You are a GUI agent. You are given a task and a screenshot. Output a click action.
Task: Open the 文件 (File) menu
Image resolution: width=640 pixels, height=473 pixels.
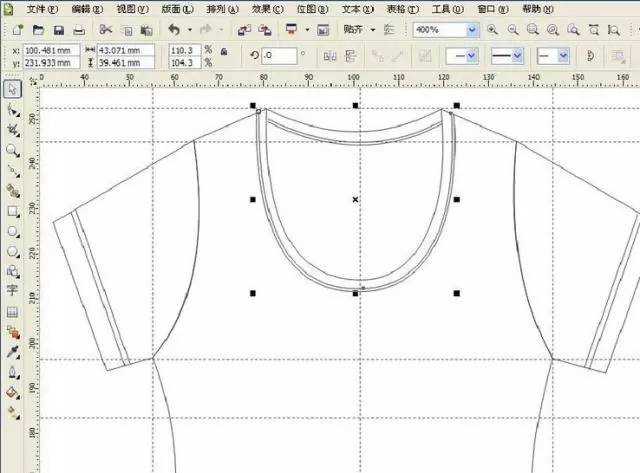click(x=41, y=8)
